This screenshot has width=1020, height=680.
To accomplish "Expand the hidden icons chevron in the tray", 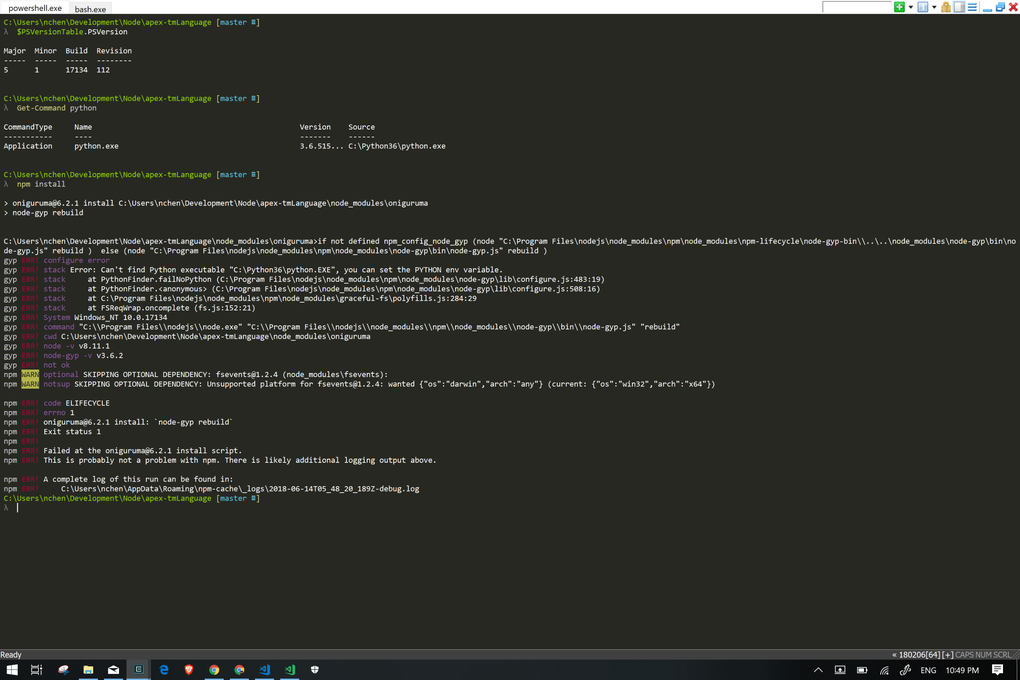I will (x=819, y=670).
